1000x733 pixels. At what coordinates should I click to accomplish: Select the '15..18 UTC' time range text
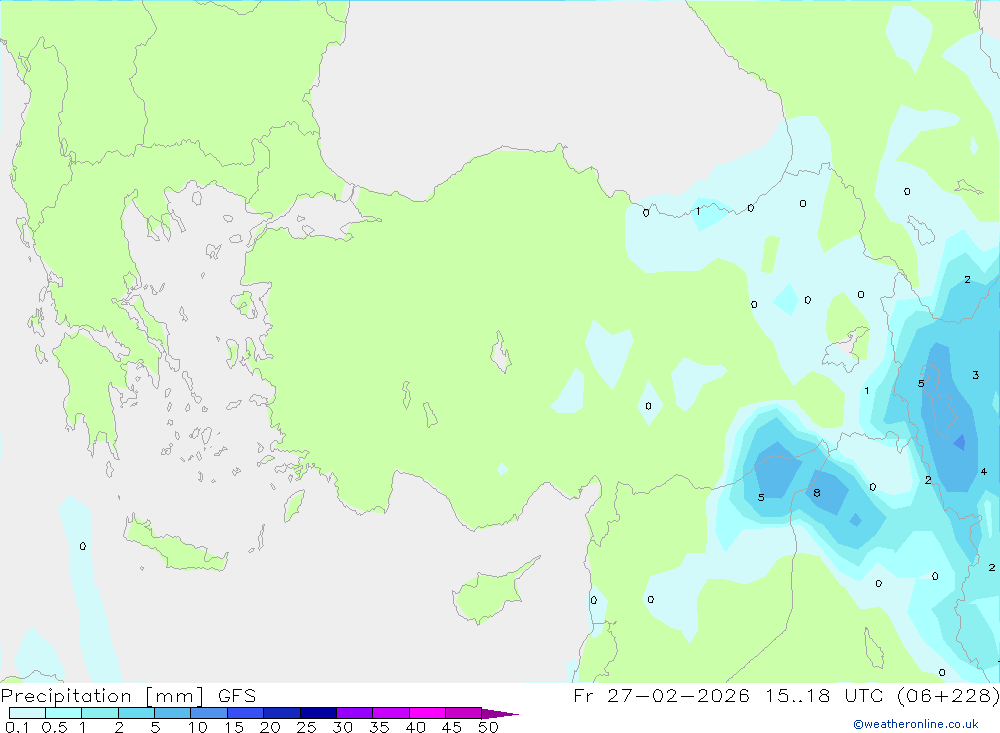point(824,695)
